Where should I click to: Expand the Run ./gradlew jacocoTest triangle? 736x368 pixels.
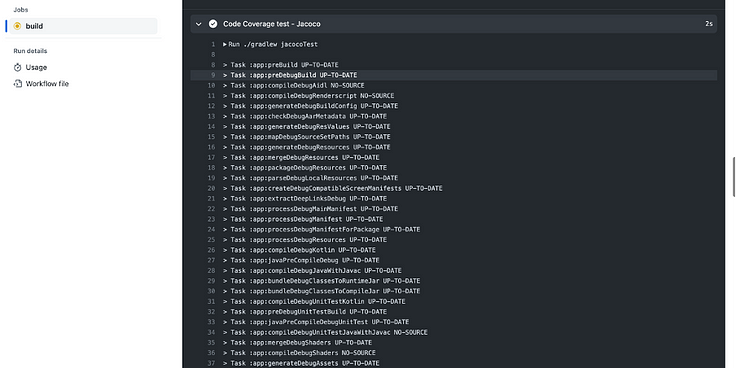pyautogui.click(x=225, y=45)
